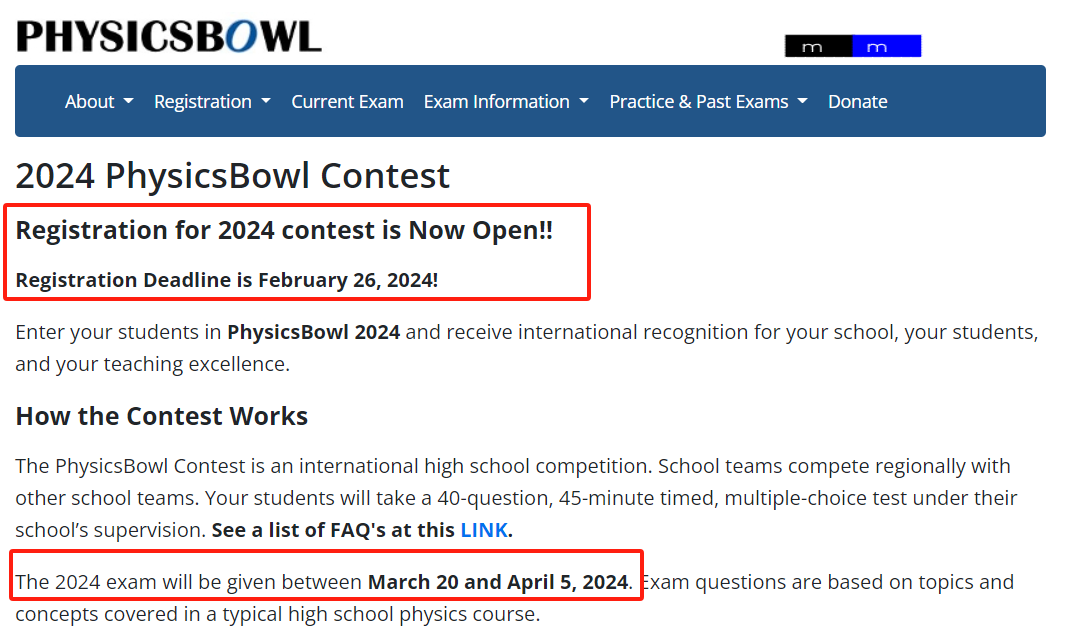Screen dimensions: 1074x641
Task: Click the 2024 PhysicsBowl Contest heading
Action: 233,176
